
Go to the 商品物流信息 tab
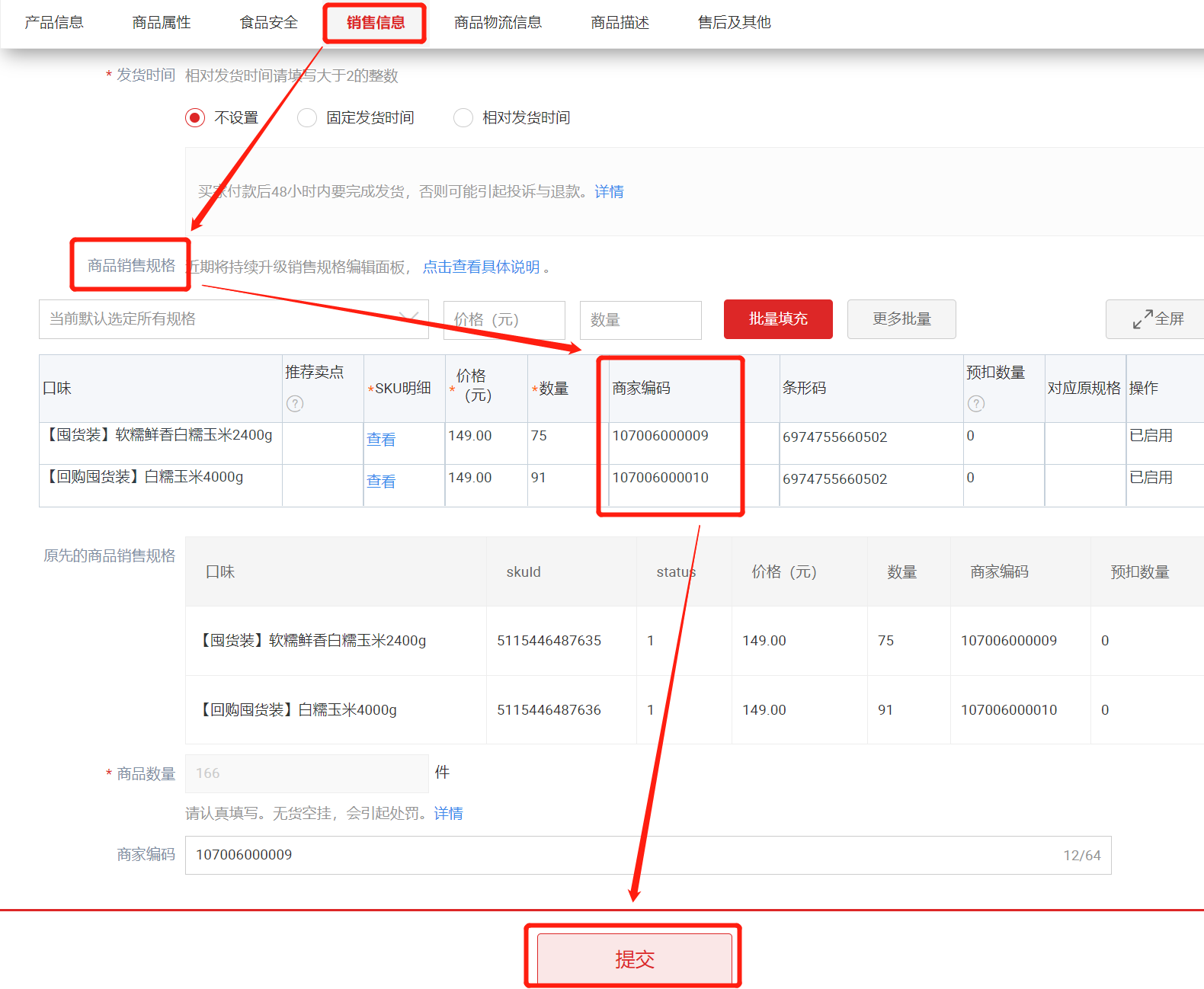498,23
